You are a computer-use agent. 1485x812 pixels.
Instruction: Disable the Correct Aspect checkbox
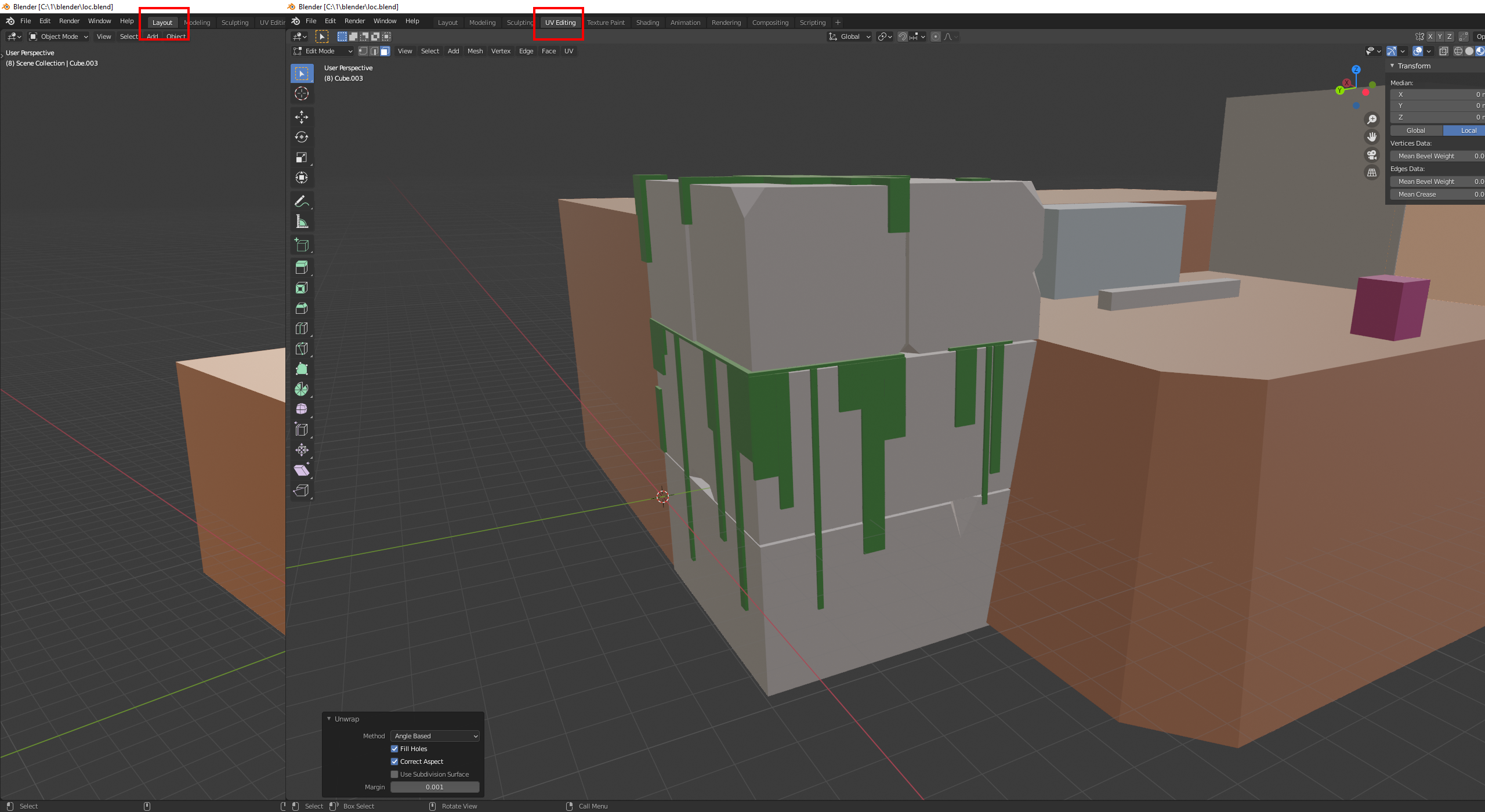click(394, 762)
